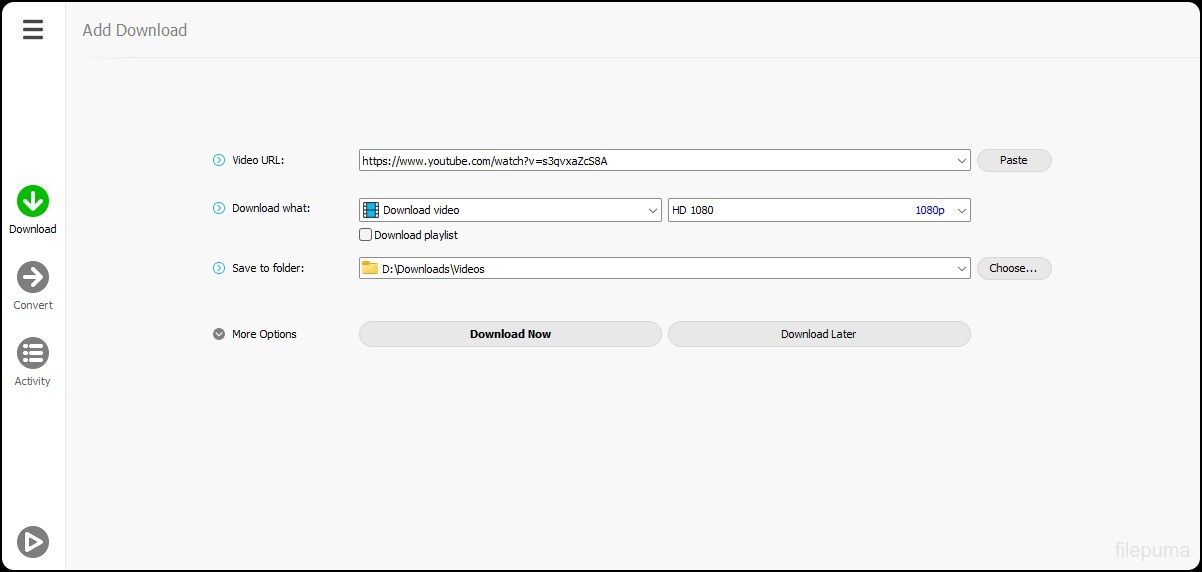
Task: Expand the More Options section
Action: tap(219, 334)
